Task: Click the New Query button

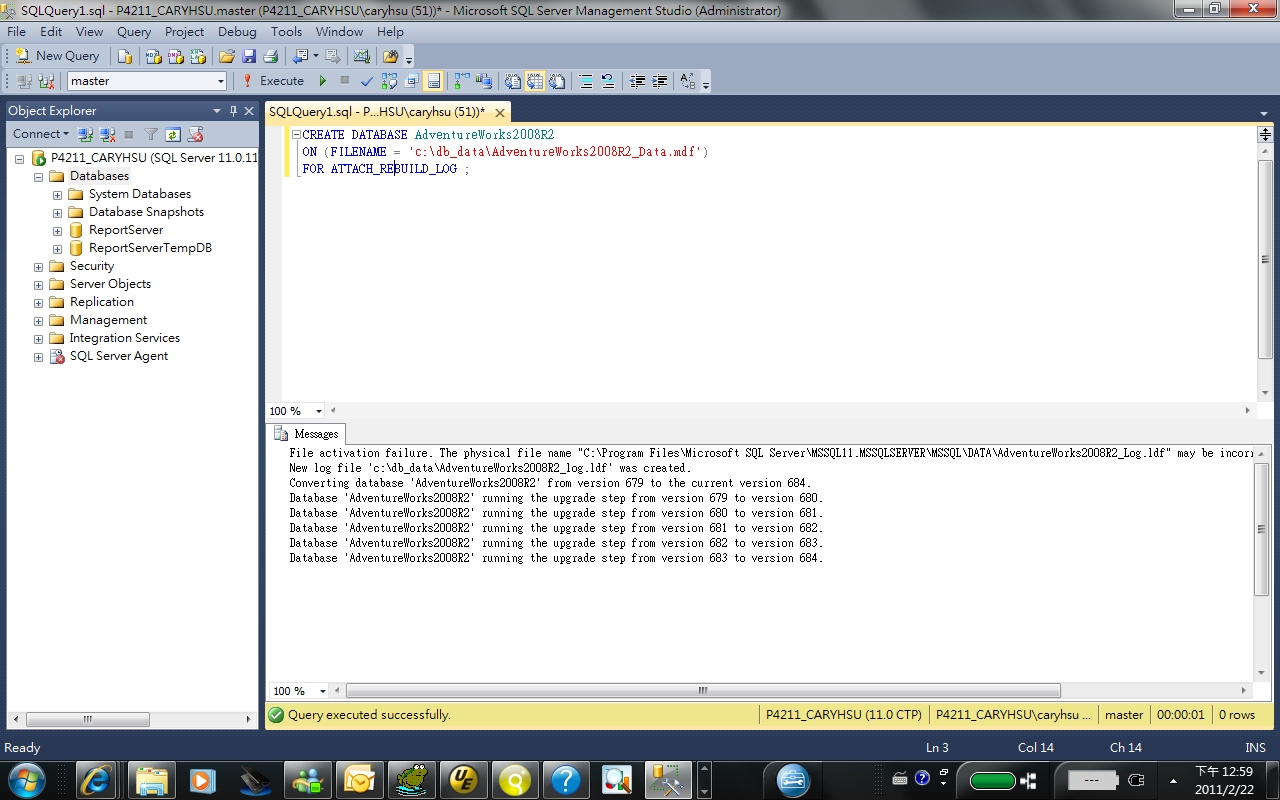Action: 57,56
